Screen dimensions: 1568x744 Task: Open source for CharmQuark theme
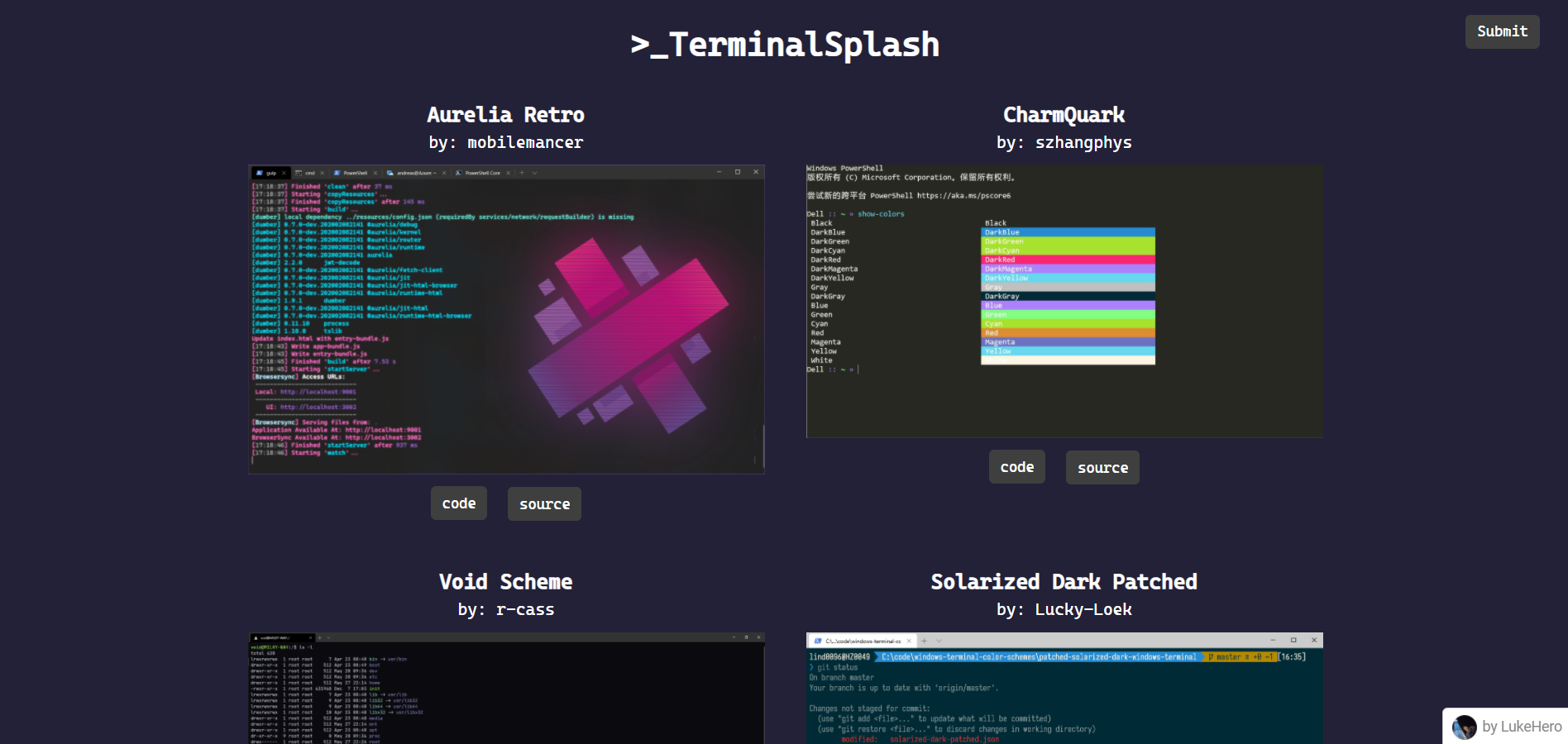[1102, 467]
